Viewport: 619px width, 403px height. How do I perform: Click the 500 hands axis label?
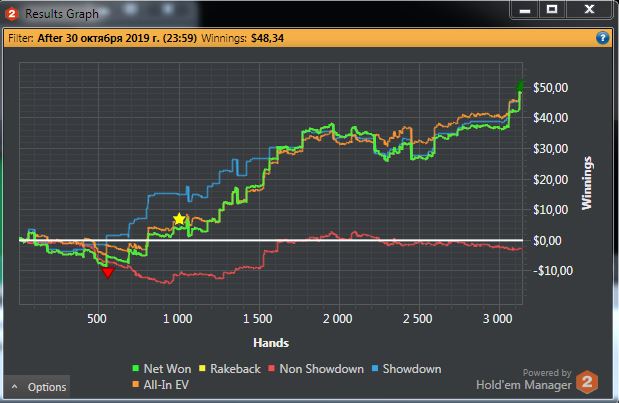click(x=97, y=319)
